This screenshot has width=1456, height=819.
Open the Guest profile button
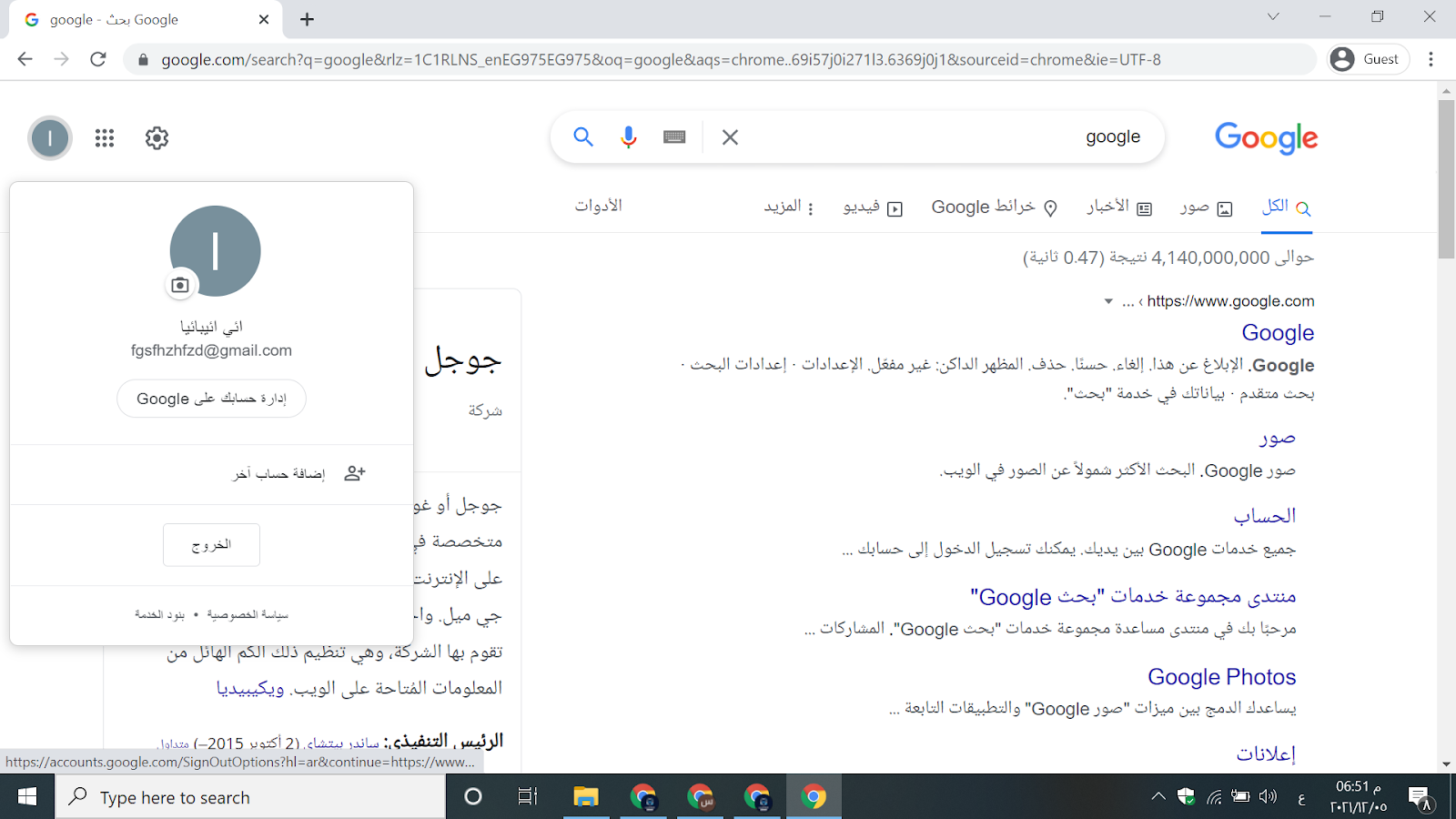point(1368,59)
